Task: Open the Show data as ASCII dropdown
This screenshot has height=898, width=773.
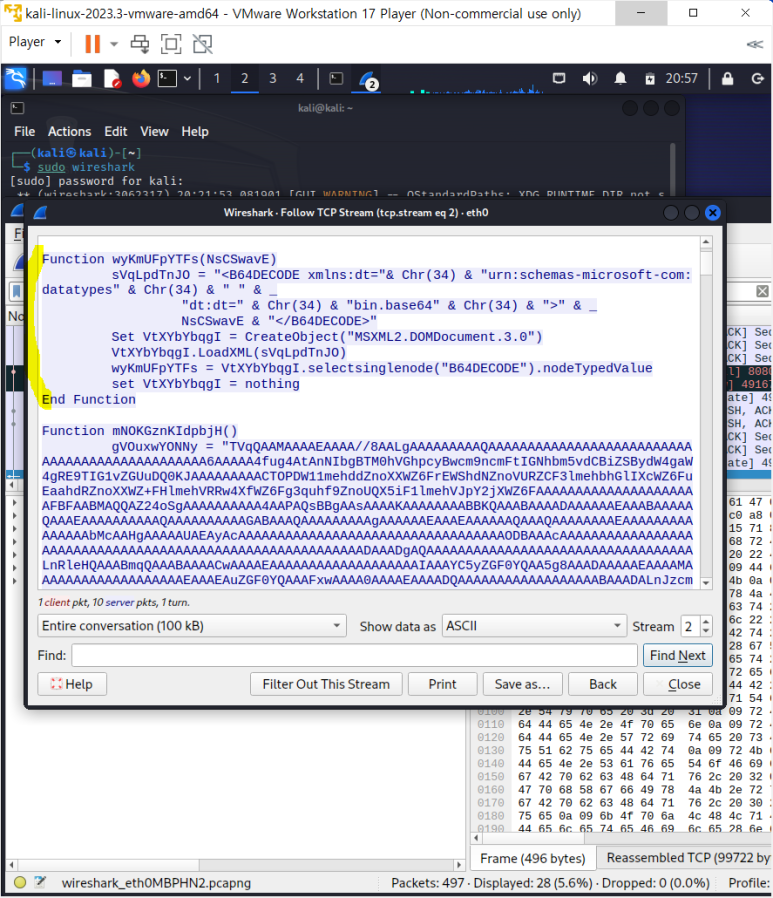Action: pyautogui.click(x=534, y=626)
